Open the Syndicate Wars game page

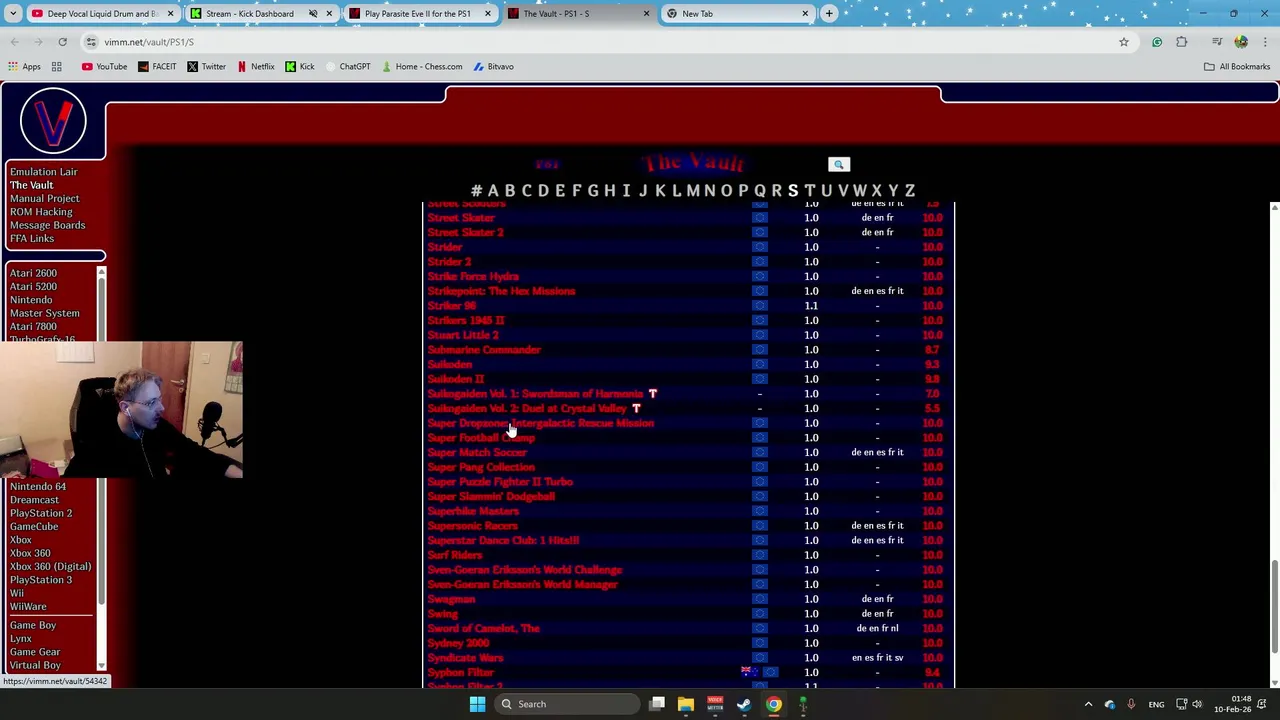pos(465,658)
